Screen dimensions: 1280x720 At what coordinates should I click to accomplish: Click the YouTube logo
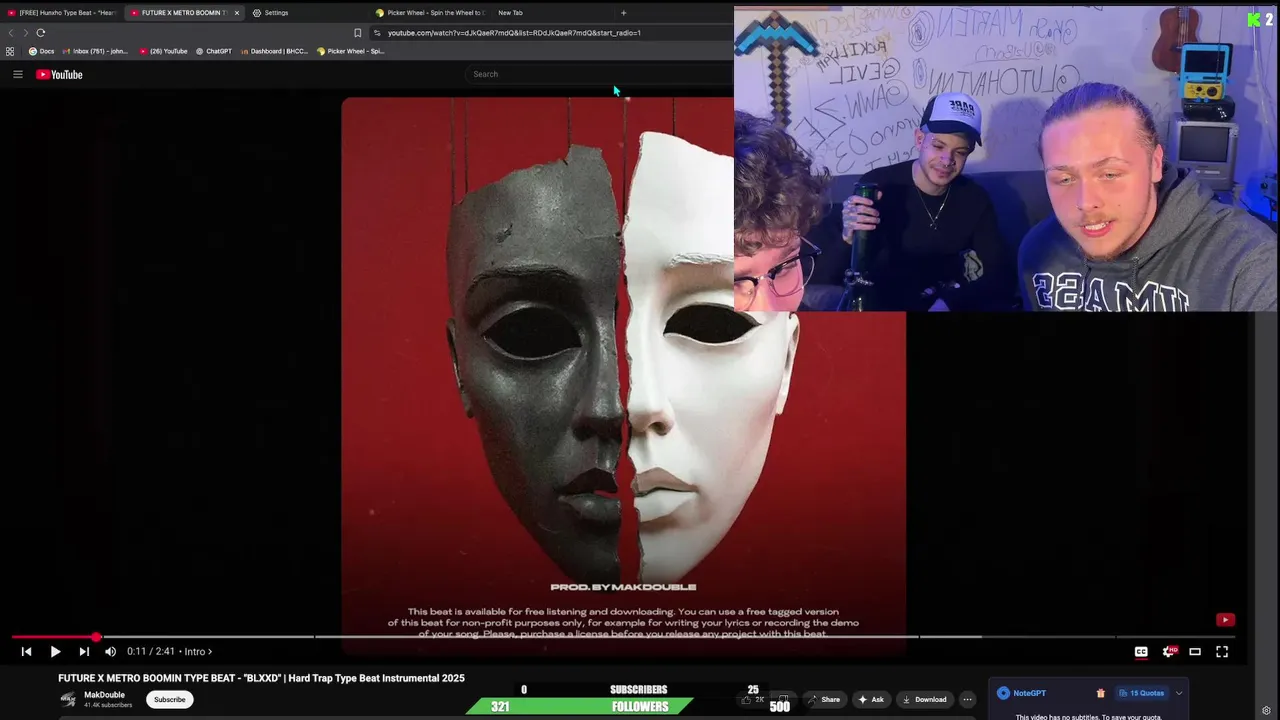point(59,74)
